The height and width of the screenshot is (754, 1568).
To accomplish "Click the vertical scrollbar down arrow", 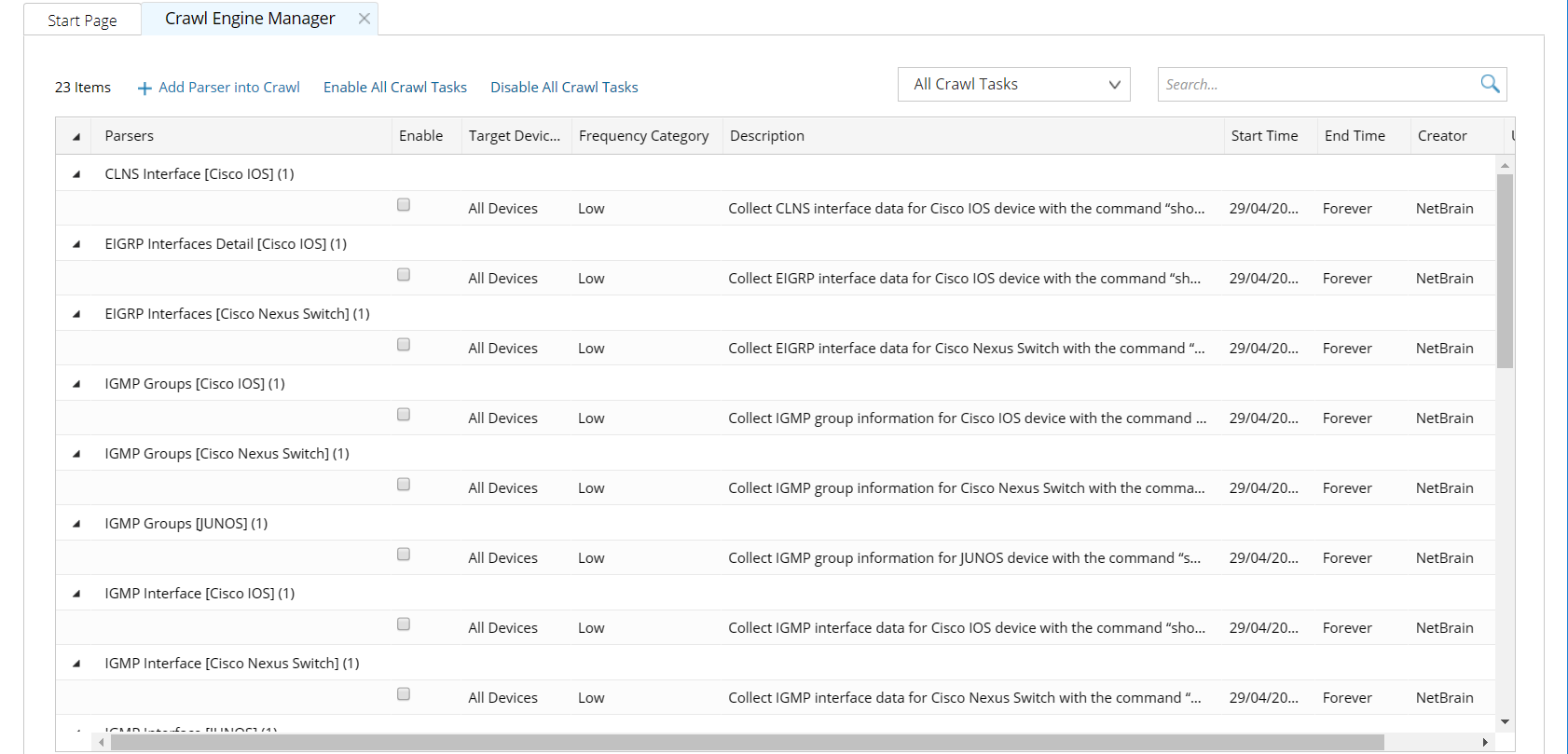I will pyautogui.click(x=1505, y=722).
